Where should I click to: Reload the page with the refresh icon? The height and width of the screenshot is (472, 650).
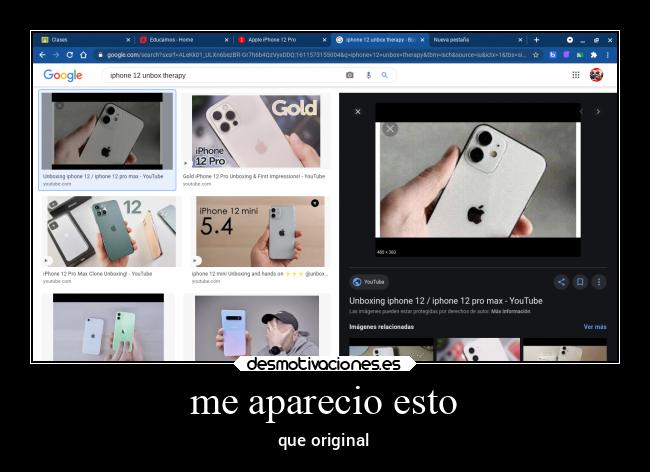[x=70, y=55]
